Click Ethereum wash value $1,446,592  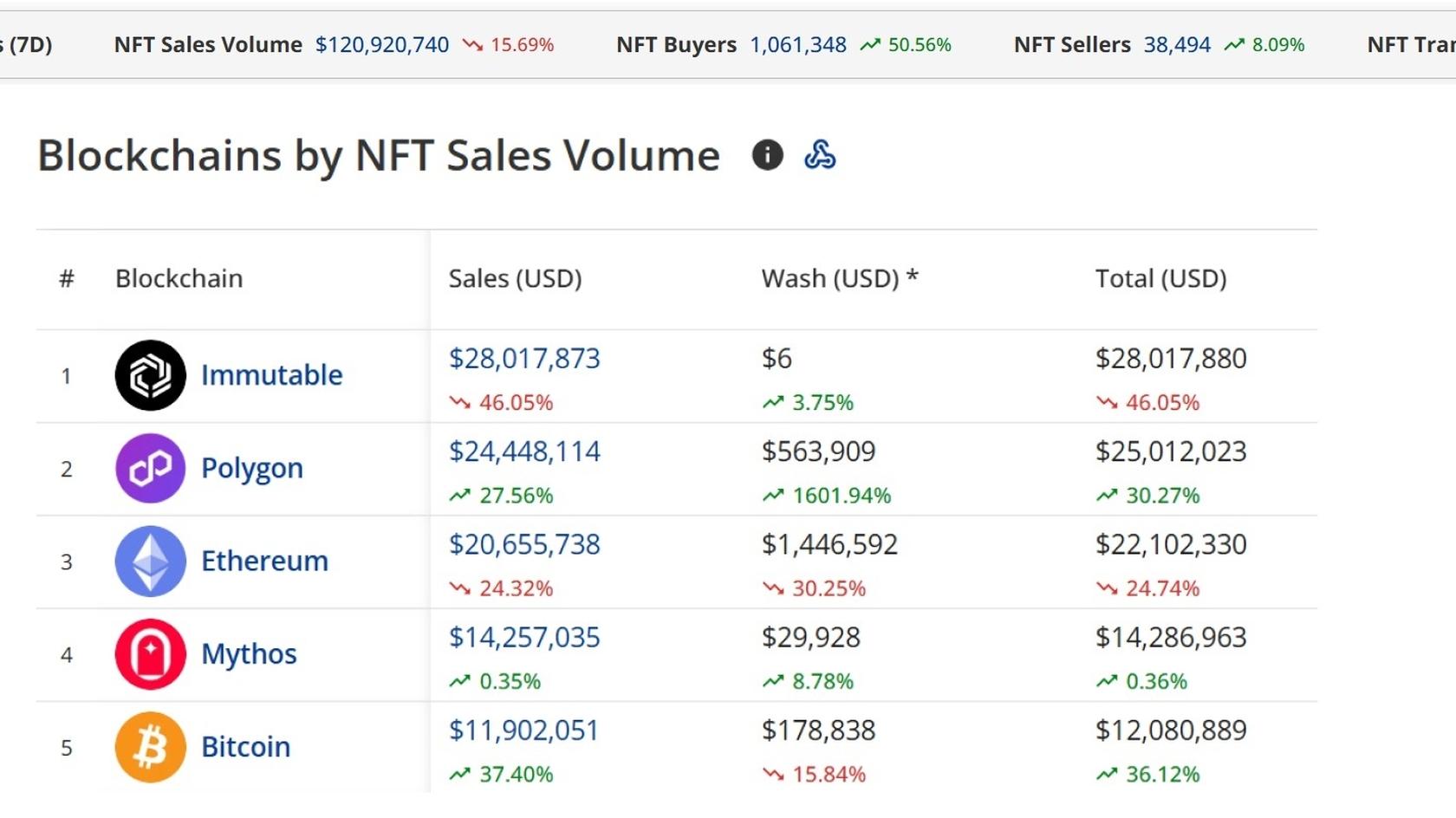pyautogui.click(x=829, y=544)
